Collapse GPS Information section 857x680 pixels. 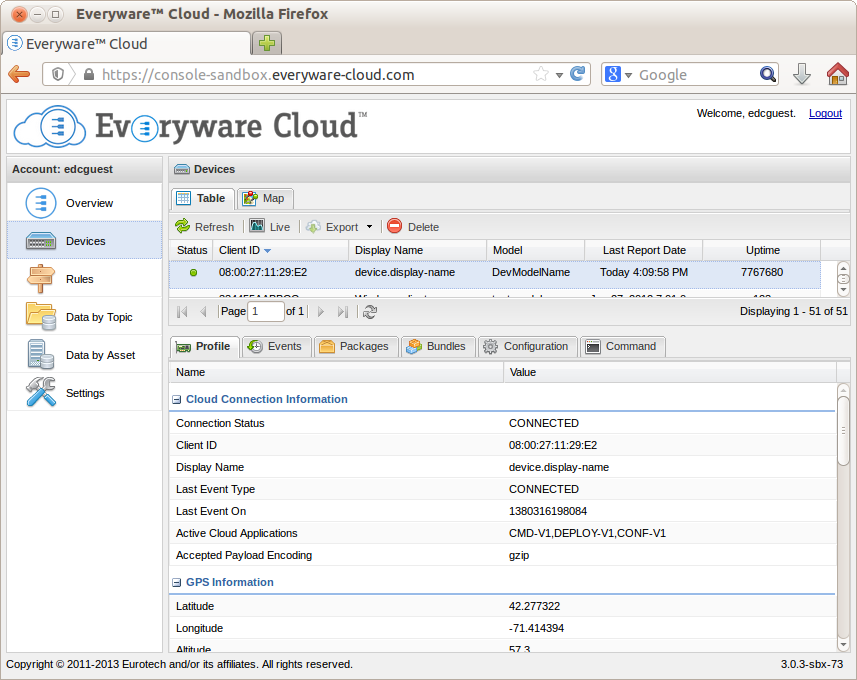177,583
